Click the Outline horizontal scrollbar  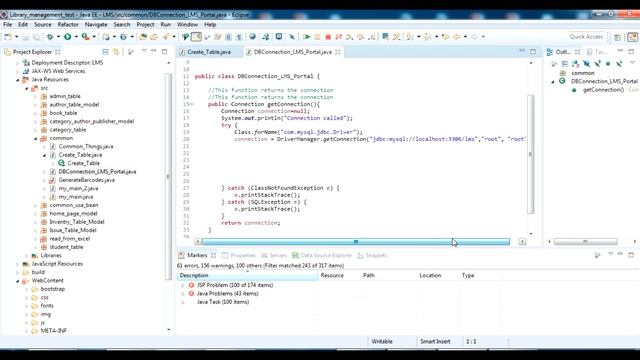click(x=585, y=242)
